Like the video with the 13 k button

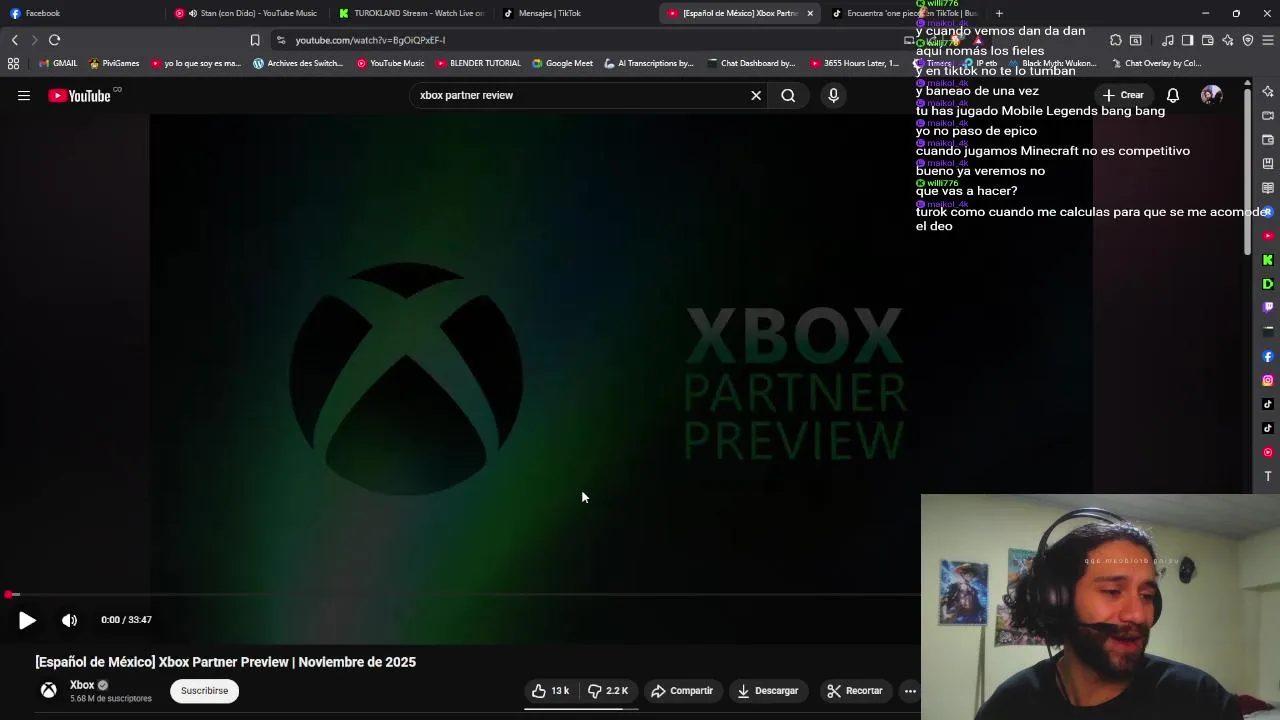(x=551, y=691)
